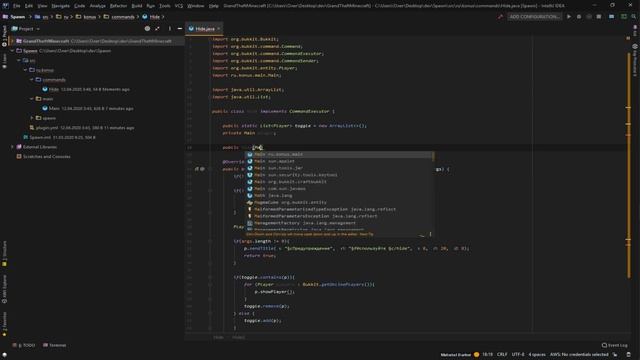The width and height of the screenshot is (640, 360).
Task: Click the locate target icon in Project panel
Action: click(147, 29)
